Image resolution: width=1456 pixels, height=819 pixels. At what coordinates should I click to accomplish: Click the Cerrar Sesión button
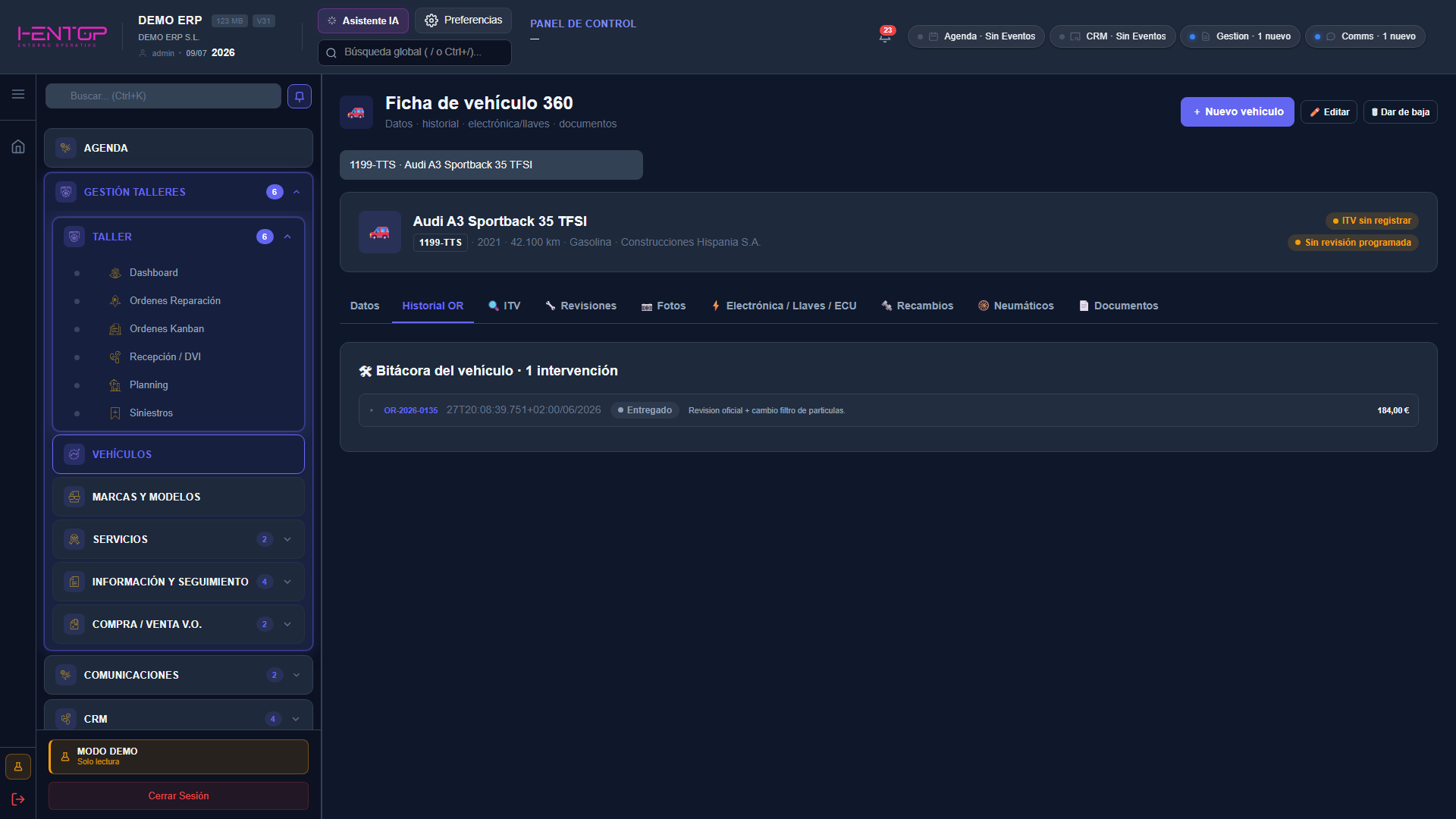pyautogui.click(x=178, y=796)
